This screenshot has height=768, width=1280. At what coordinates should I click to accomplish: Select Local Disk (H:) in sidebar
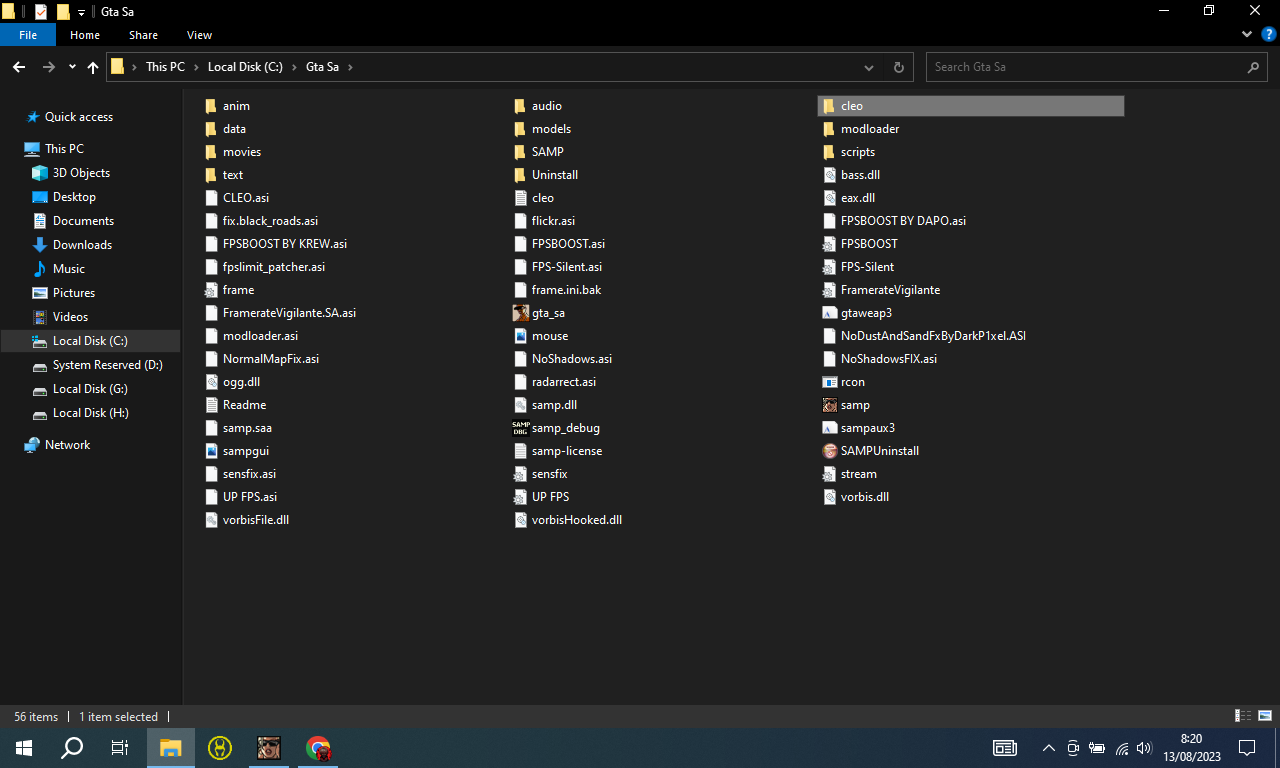pos(90,413)
